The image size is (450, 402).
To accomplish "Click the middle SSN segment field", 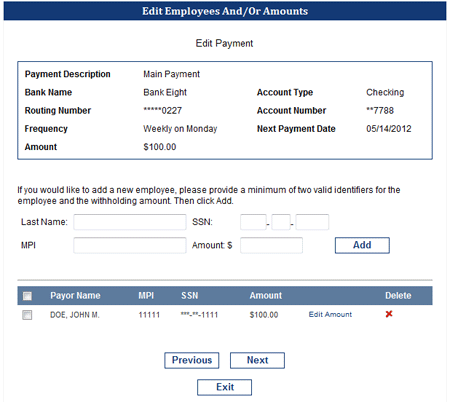I will 281,222.
